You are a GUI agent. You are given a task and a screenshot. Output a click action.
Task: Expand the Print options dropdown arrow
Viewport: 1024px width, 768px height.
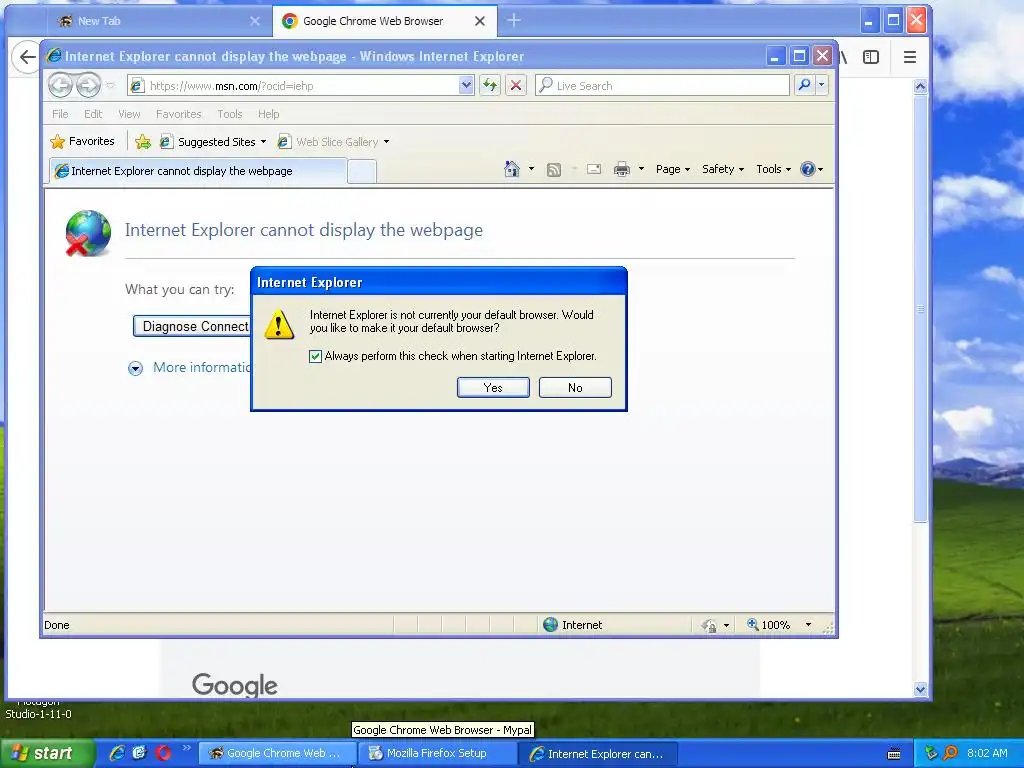641,169
